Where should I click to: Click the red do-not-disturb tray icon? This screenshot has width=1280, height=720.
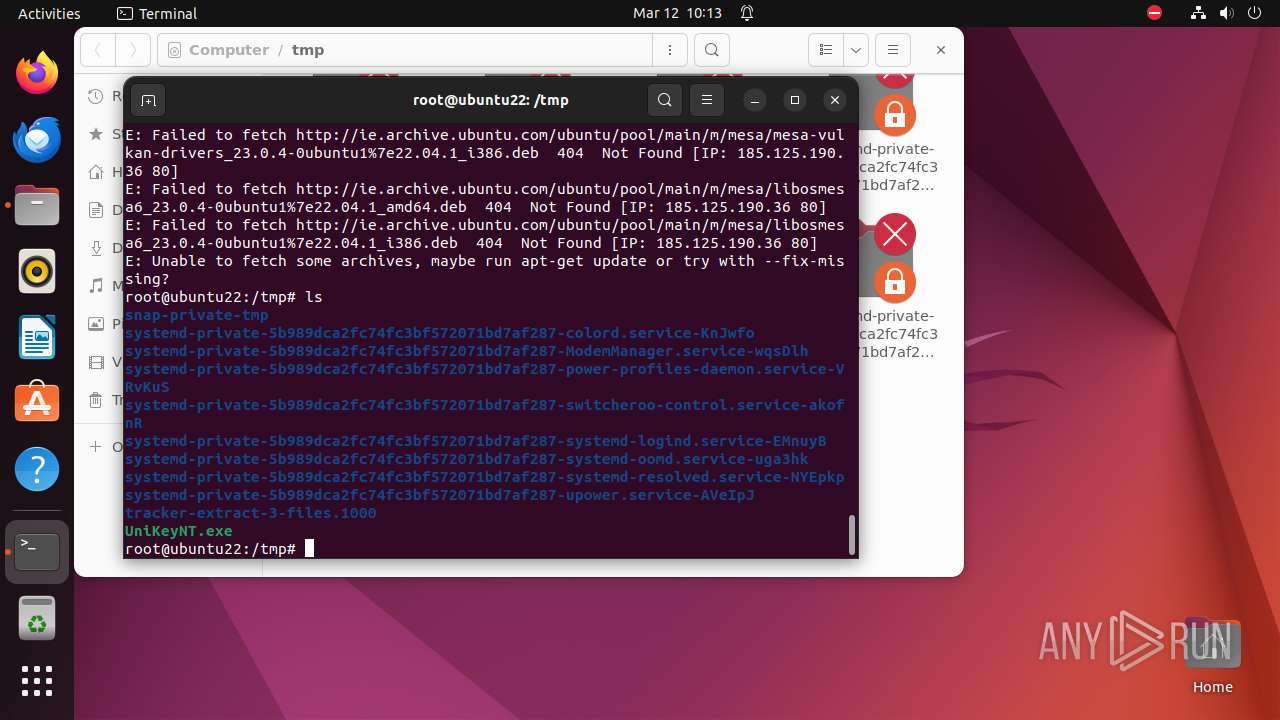(x=1155, y=13)
